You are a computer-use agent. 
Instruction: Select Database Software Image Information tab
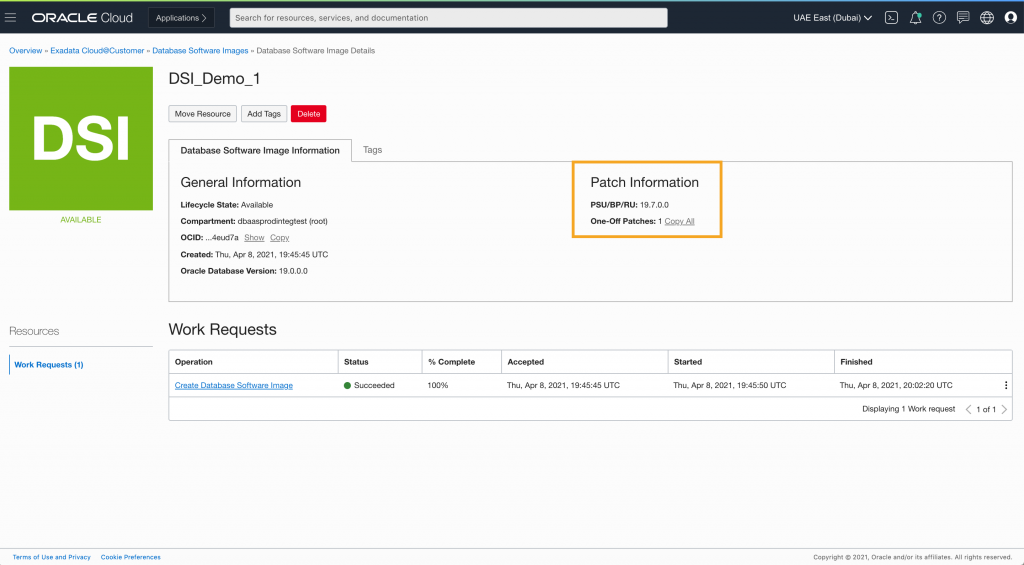260,150
